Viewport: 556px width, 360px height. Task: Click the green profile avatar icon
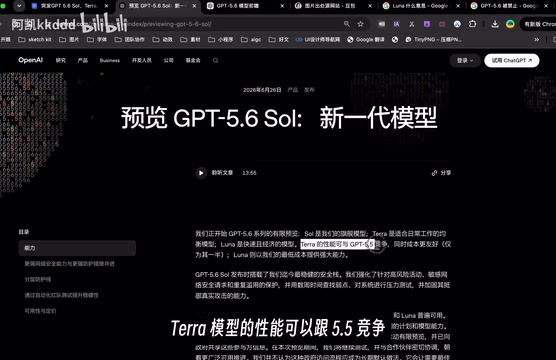[x=510, y=24]
